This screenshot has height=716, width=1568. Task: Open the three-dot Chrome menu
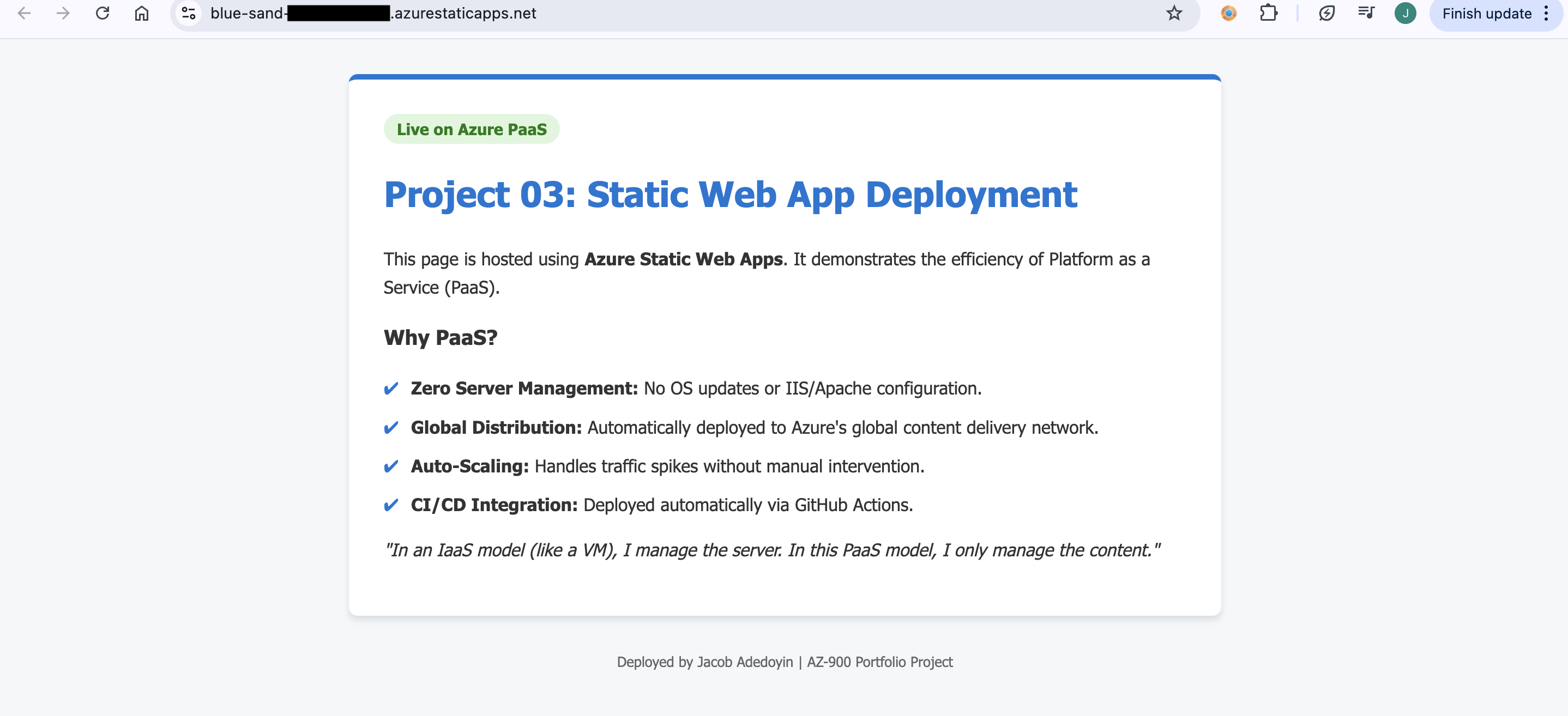click(x=1546, y=14)
